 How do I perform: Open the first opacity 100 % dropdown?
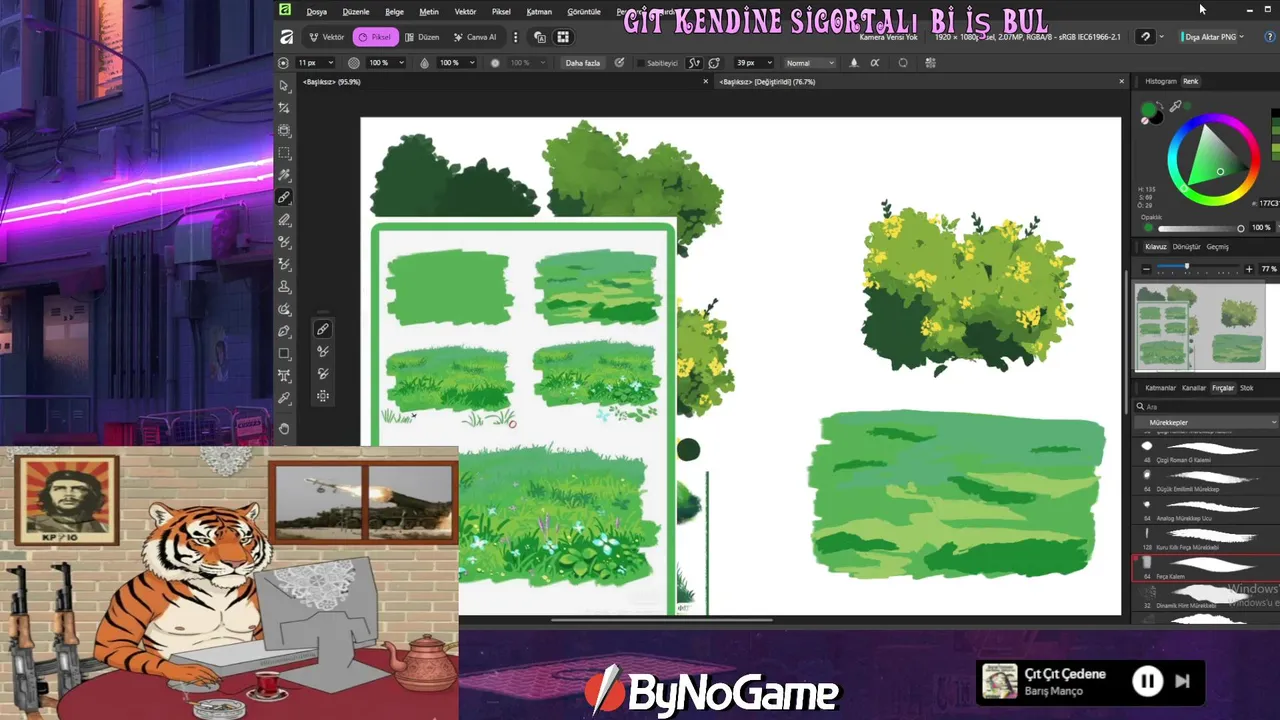click(x=401, y=63)
